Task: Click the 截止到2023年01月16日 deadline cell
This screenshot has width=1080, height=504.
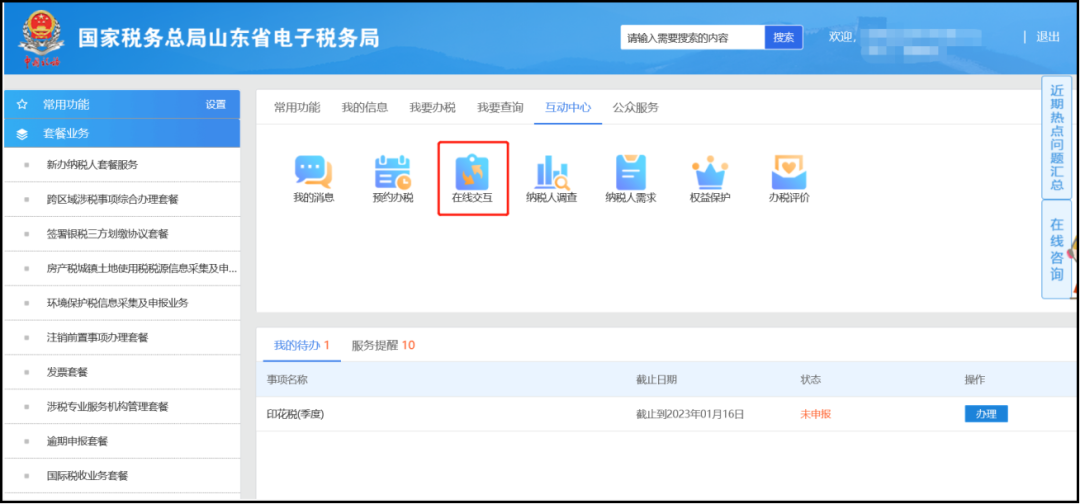Action: (x=690, y=414)
